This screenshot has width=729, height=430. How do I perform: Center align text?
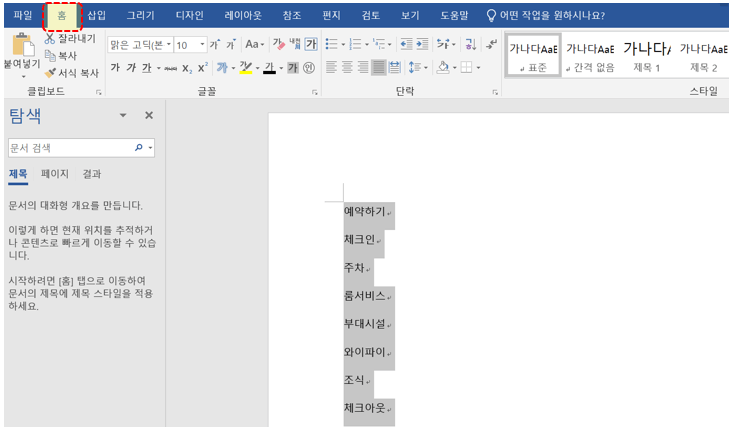tap(347, 68)
